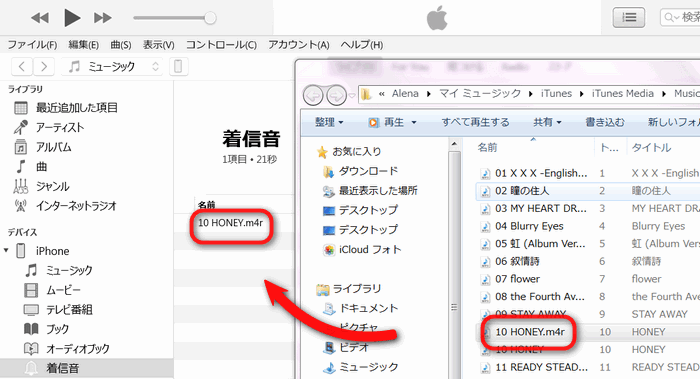Select file 04 Blurry Eyes in Explorer
The width and height of the screenshot is (700, 379).
tap(529, 226)
